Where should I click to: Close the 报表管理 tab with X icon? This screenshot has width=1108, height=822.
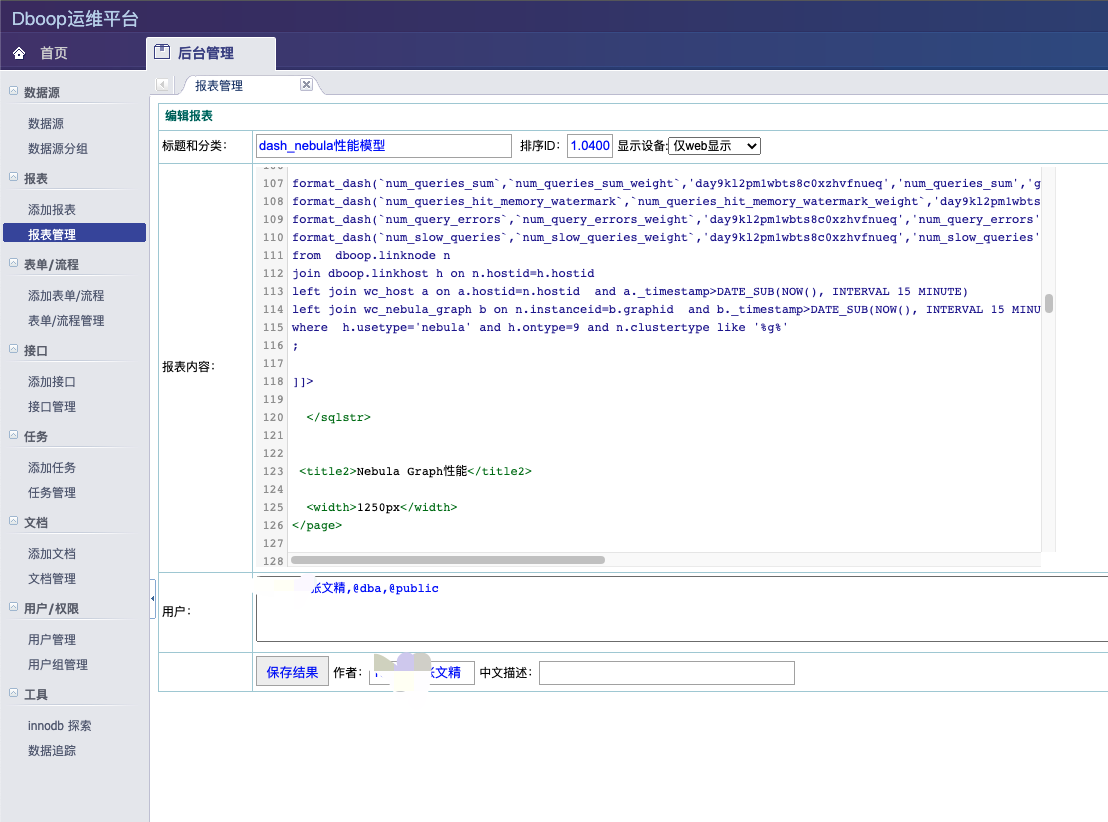click(x=306, y=85)
